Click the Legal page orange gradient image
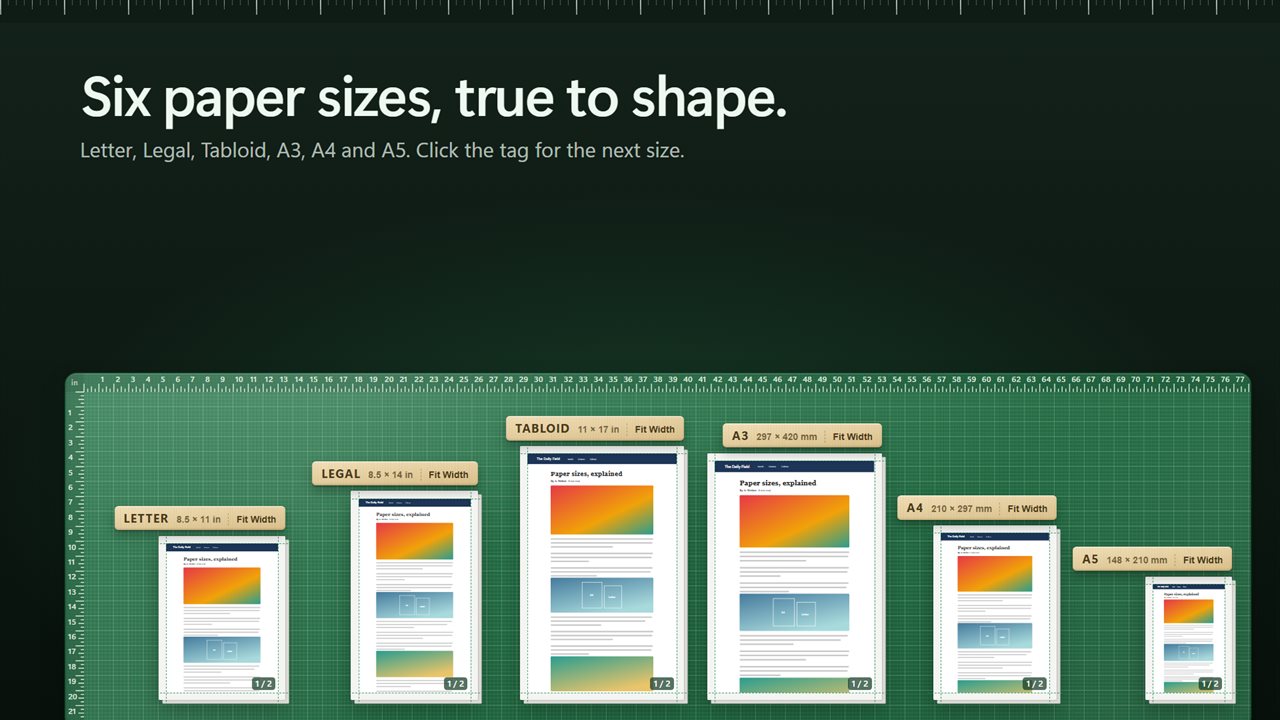 pos(414,541)
